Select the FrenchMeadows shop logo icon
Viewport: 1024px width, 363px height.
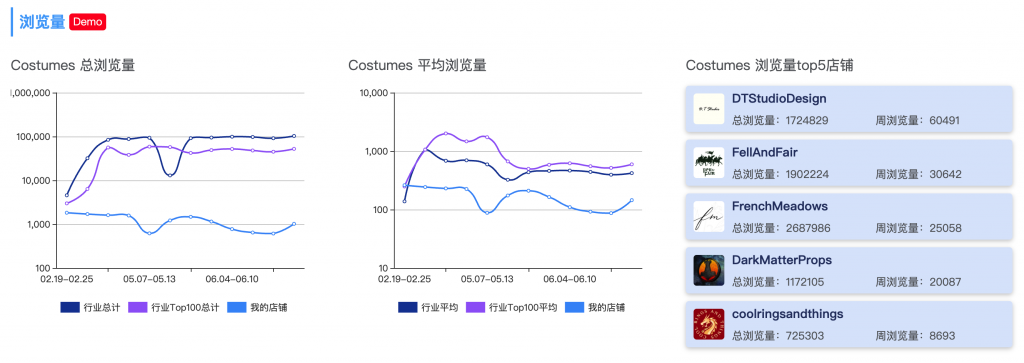(x=709, y=217)
